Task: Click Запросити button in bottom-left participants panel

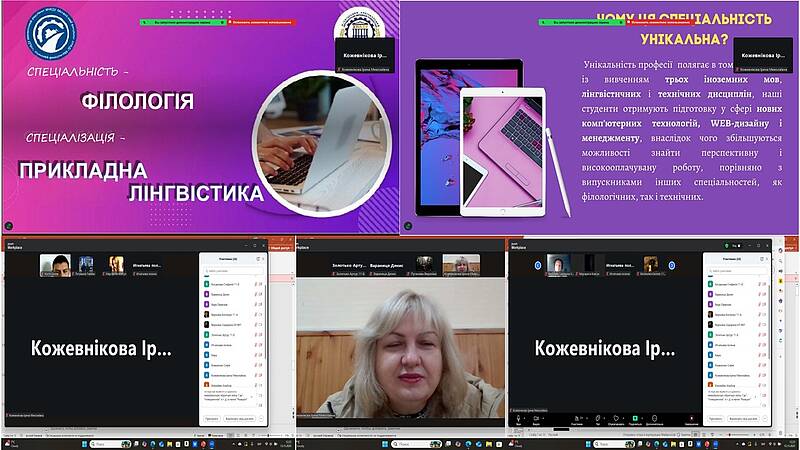Action: 213,419
